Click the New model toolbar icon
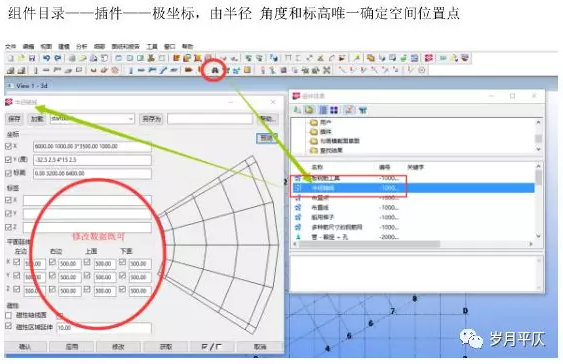 tap(11, 58)
